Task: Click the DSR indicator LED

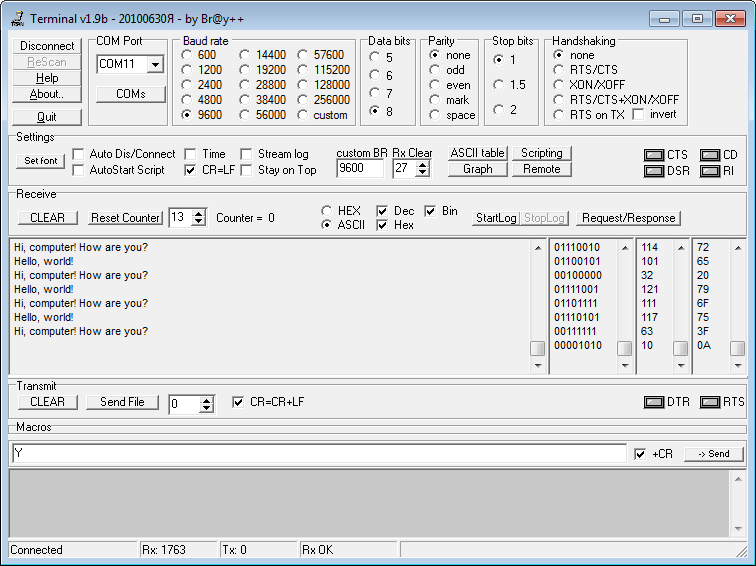Action: coord(654,171)
